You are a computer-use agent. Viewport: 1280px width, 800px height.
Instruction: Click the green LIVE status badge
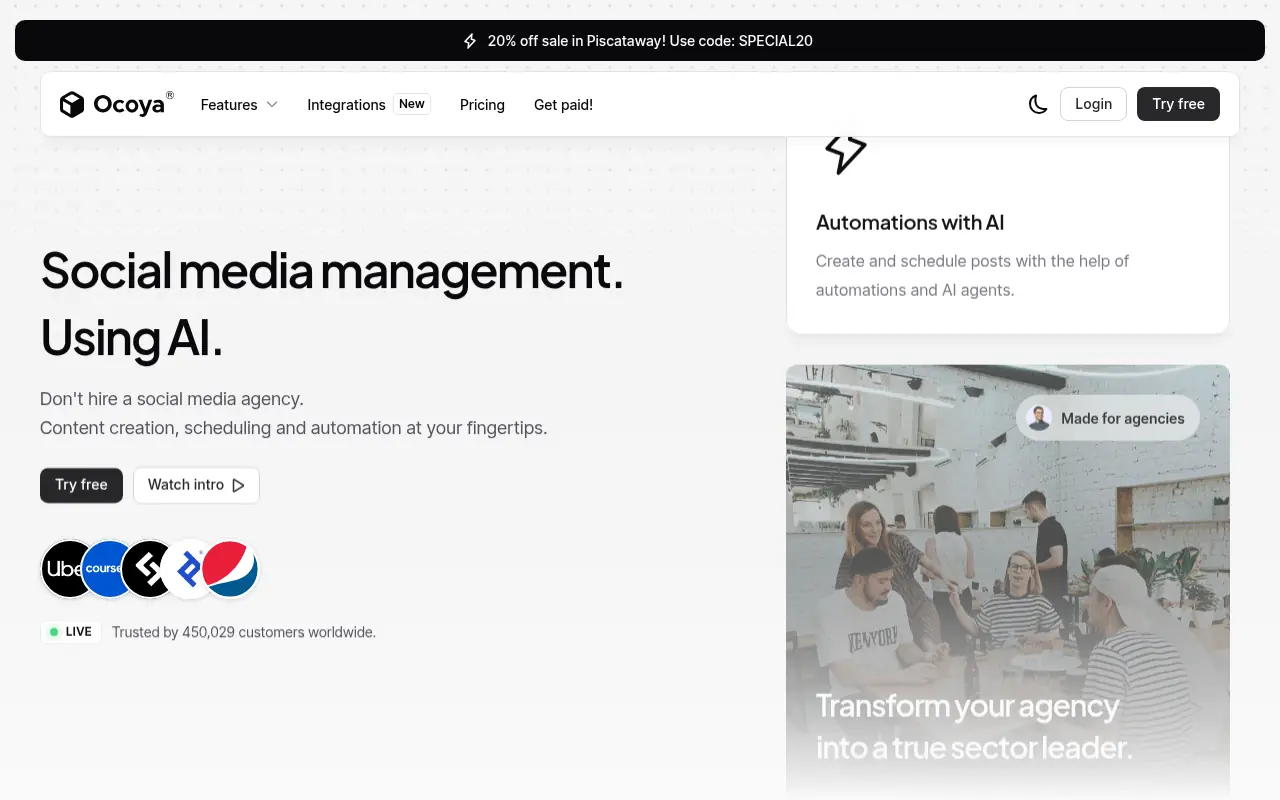(x=71, y=632)
